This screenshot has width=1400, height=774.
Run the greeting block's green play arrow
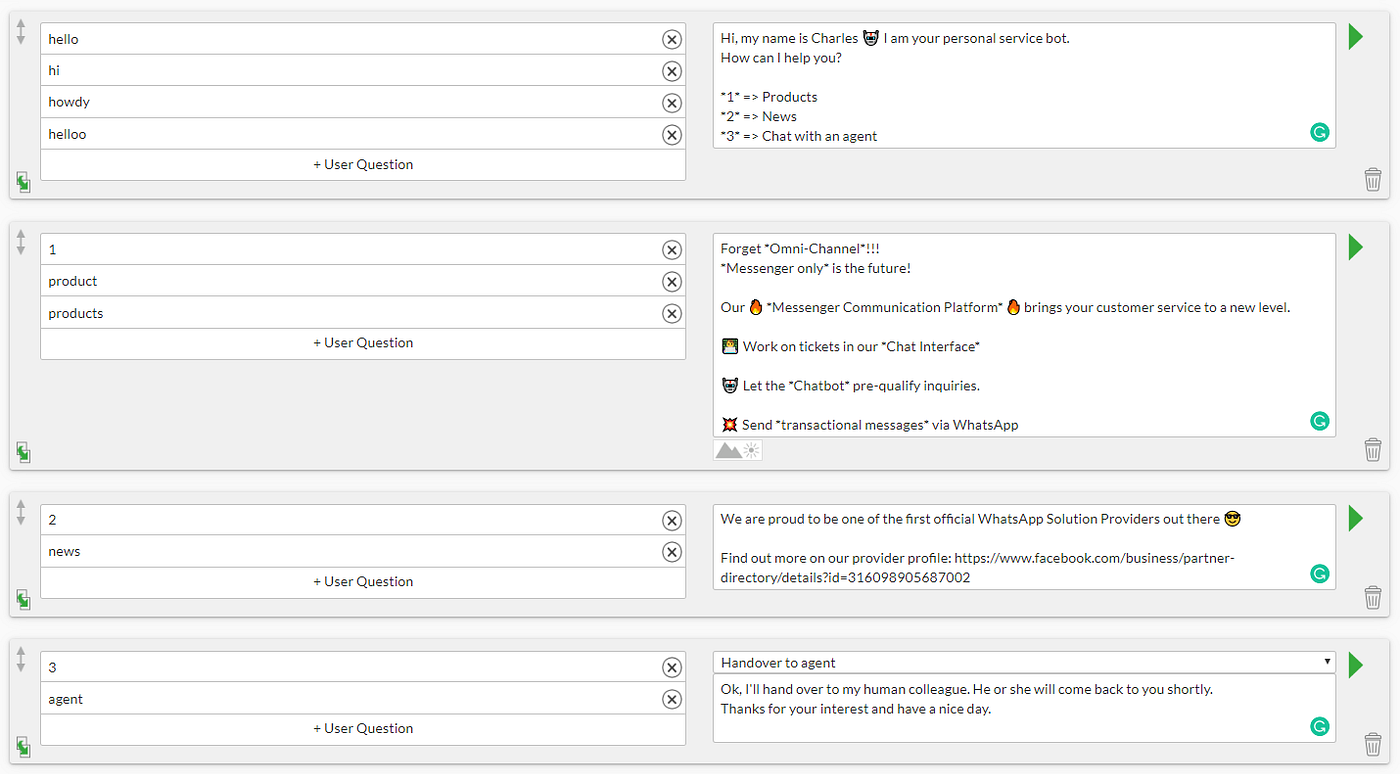coord(1355,37)
